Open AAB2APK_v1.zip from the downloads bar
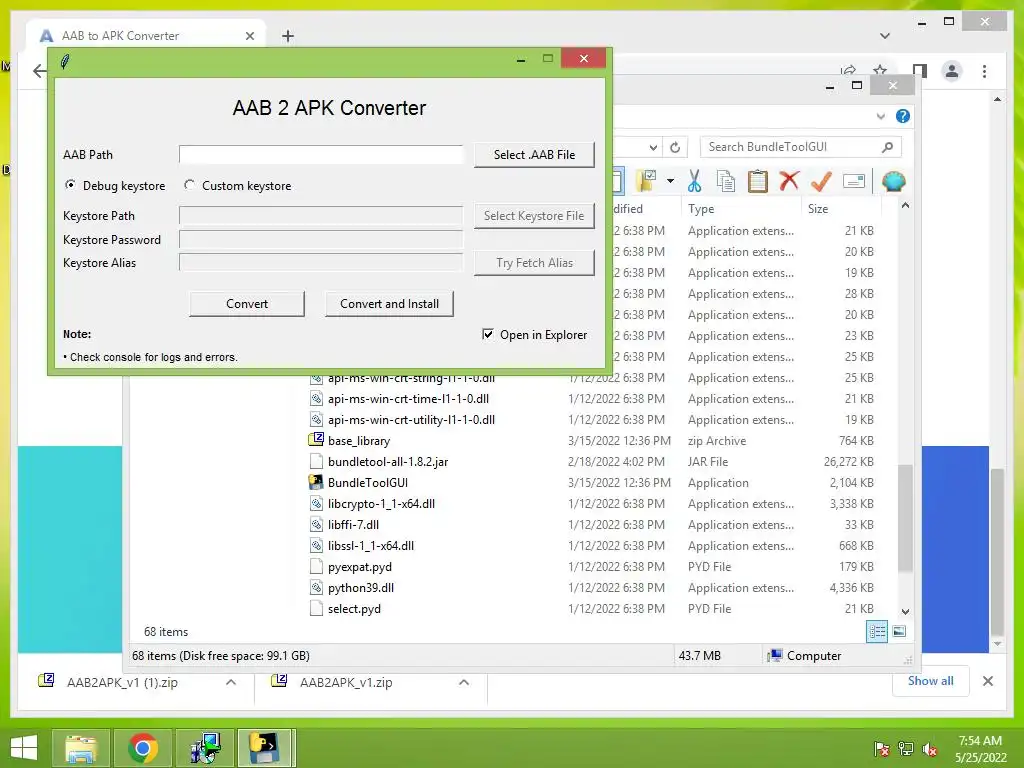Viewport: 1024px width, 768px height. (x=346, y=682)
